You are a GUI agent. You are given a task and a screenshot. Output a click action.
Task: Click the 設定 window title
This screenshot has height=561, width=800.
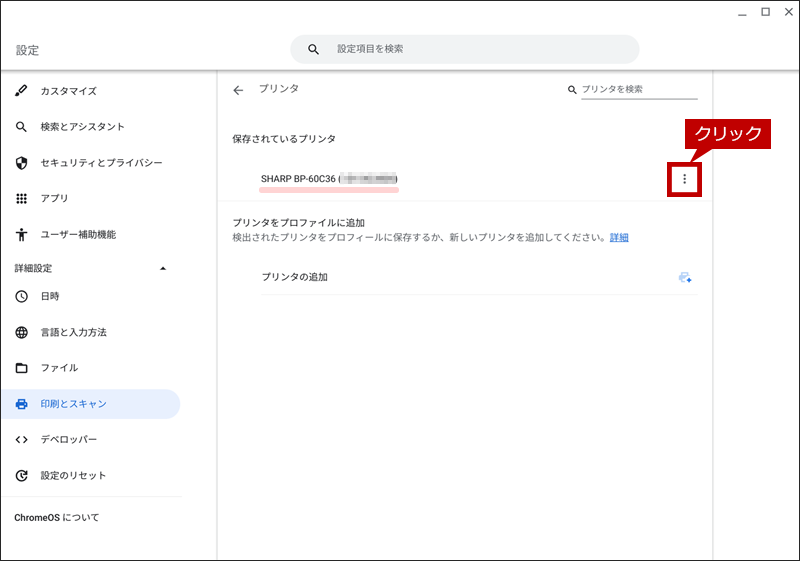coord(27,50)
